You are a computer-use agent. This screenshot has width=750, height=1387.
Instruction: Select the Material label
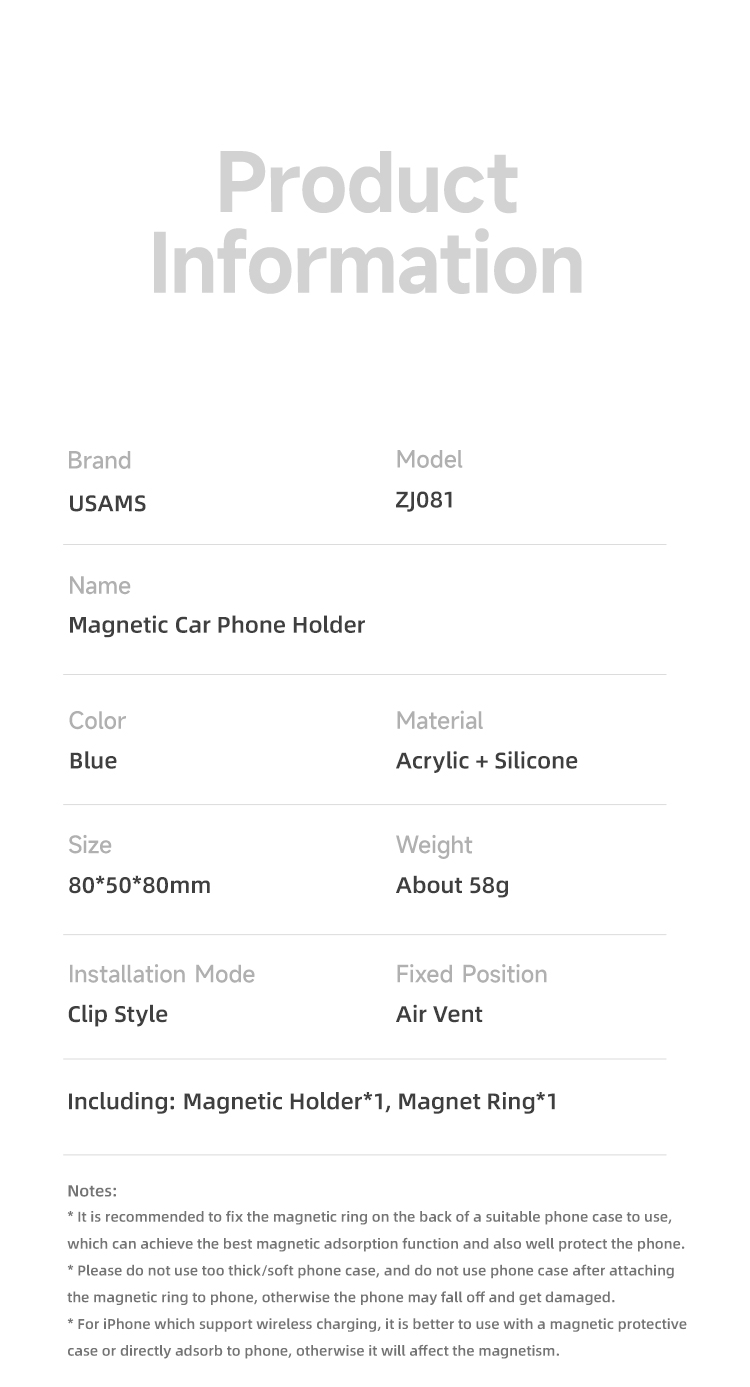tap(439, 721)
